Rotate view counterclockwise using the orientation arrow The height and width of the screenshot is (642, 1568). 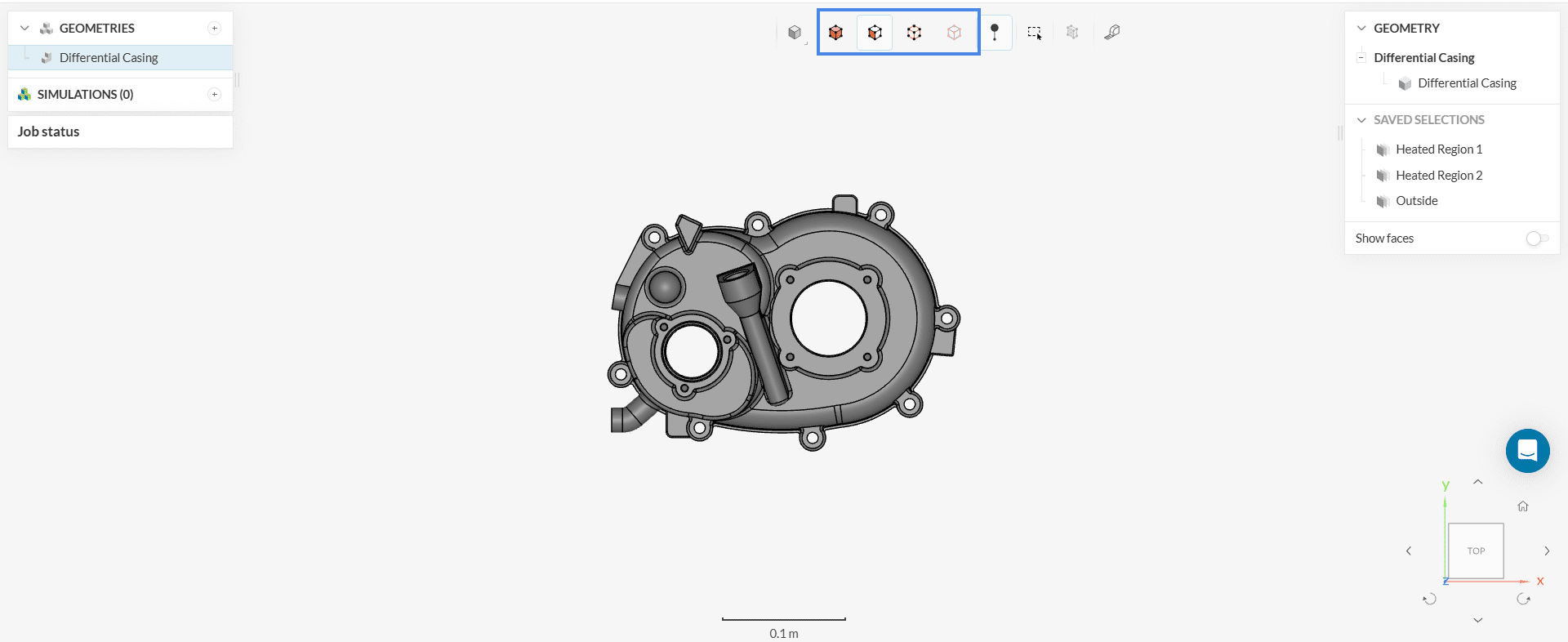1429,599
